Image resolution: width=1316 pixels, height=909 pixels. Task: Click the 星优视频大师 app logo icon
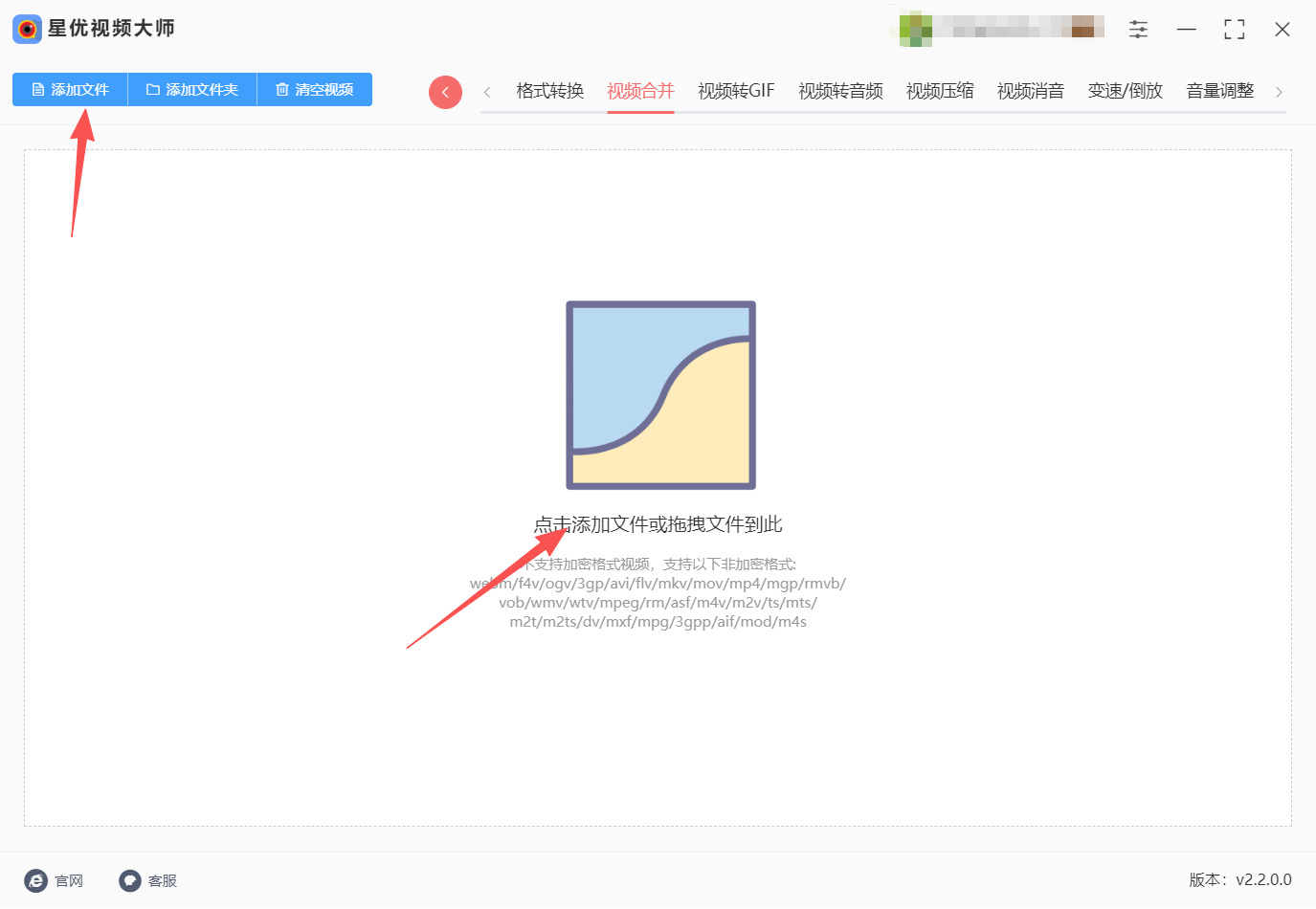pos(27,29)
